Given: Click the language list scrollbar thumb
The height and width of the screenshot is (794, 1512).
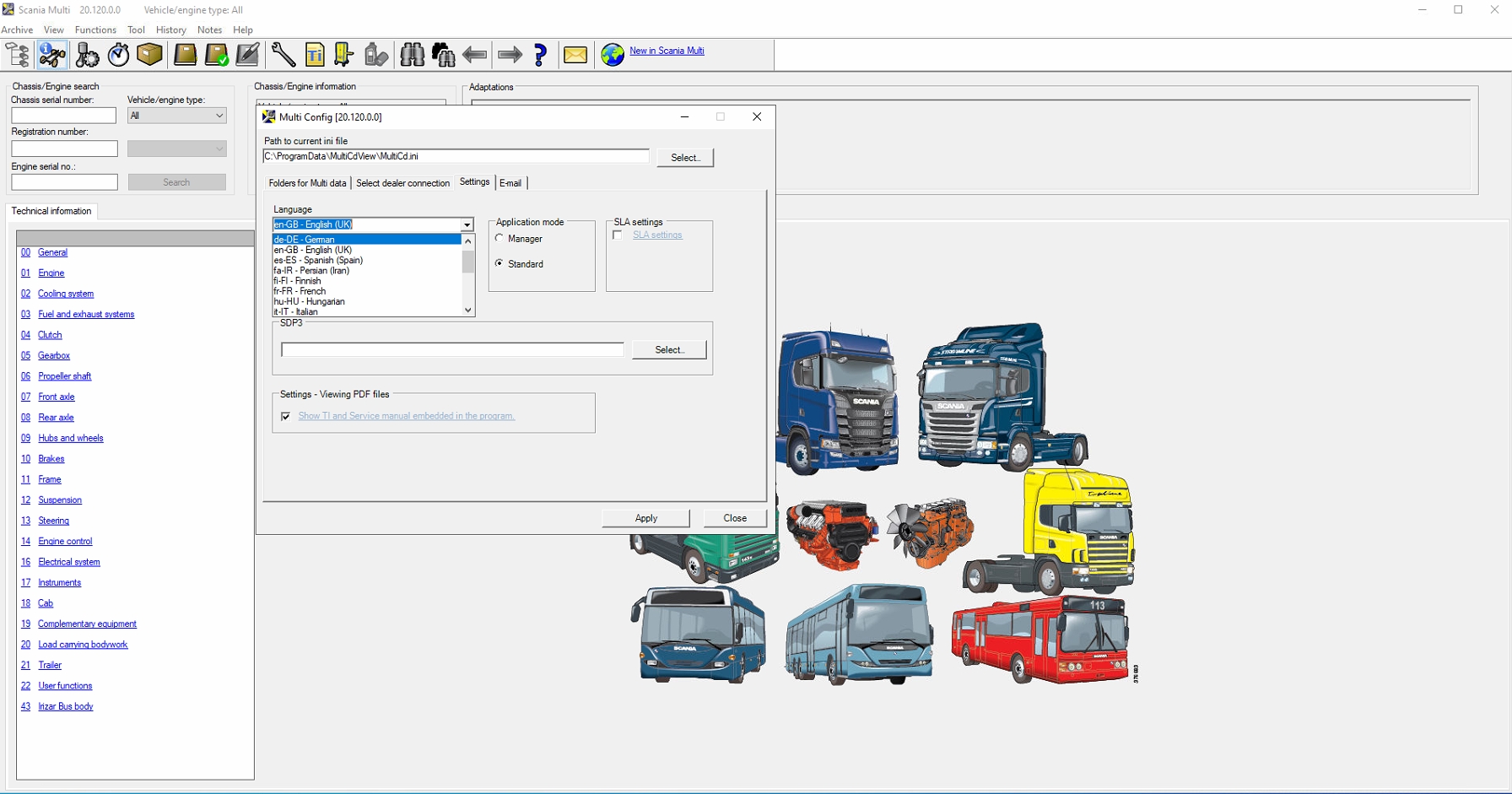Looking at the screenshot, I should pyautogui.click(x=468, y=261).
